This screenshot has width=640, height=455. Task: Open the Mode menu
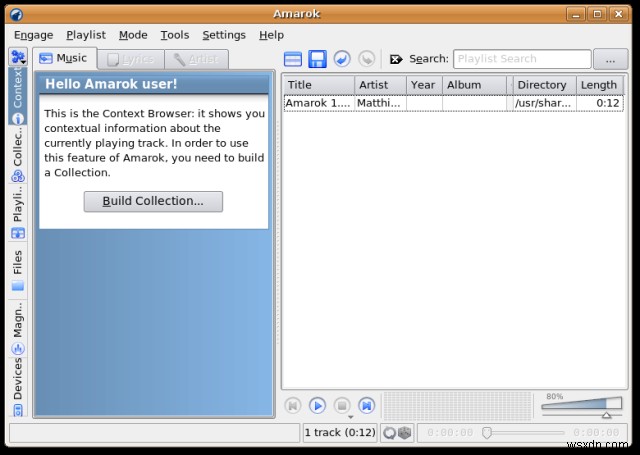point(133,35)
